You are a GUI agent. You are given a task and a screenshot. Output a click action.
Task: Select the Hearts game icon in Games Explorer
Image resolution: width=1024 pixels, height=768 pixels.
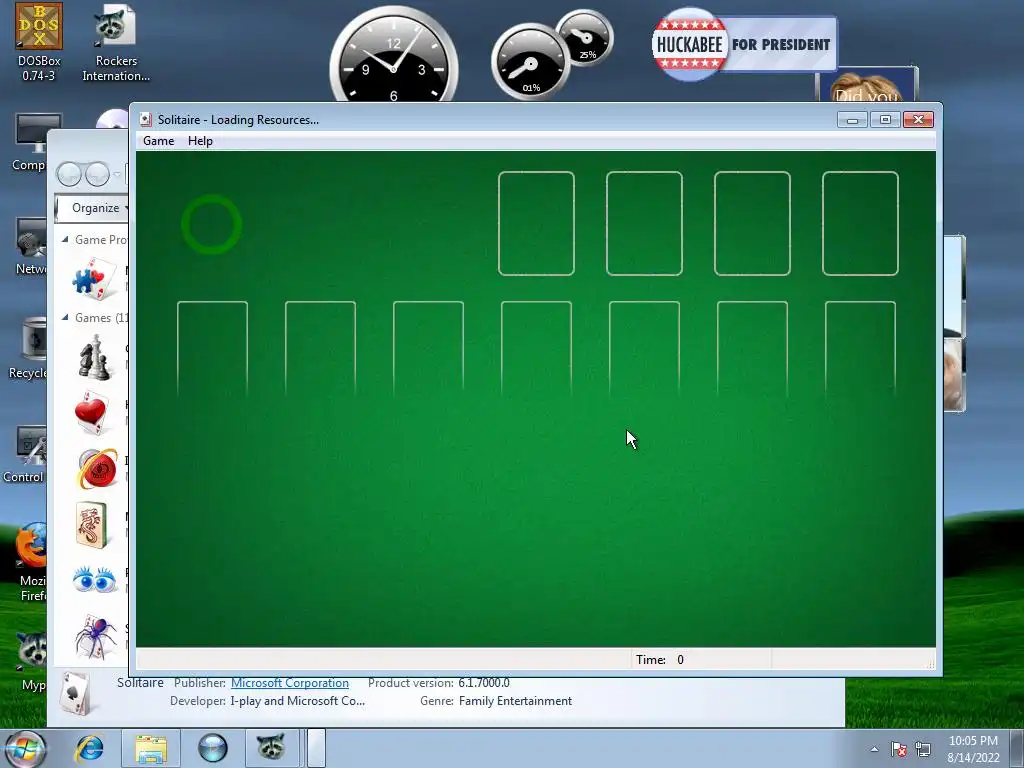91,412
